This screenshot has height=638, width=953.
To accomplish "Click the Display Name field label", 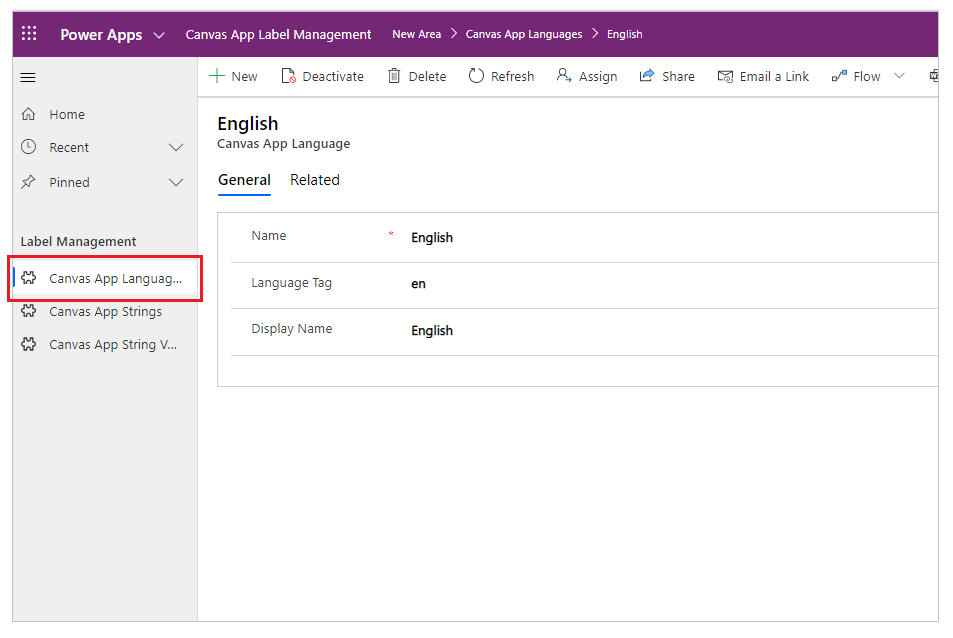I will tap(292, 329).
